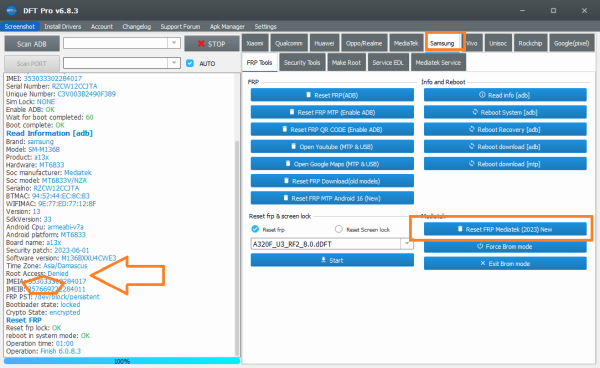Viewport: 600px width, 368px height.
Task: Click Reboot download [adb] button
Action: click(505, 147)
